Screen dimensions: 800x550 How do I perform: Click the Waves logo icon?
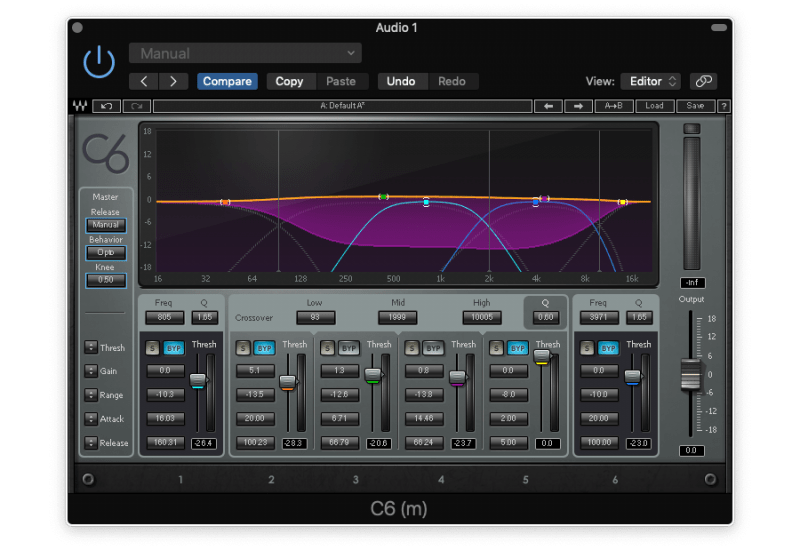80,106
